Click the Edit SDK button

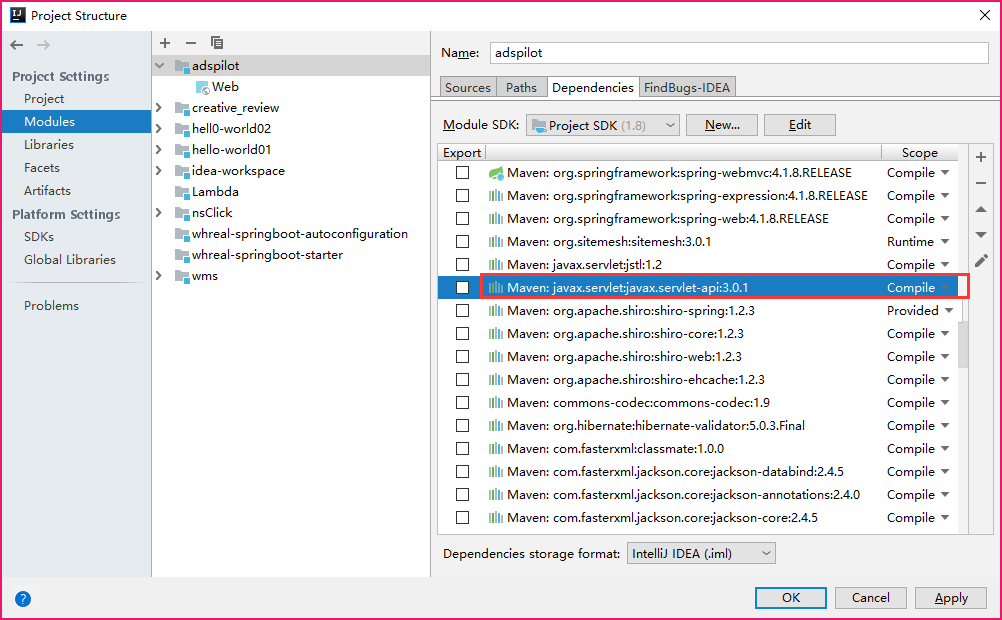coord(799,125)
